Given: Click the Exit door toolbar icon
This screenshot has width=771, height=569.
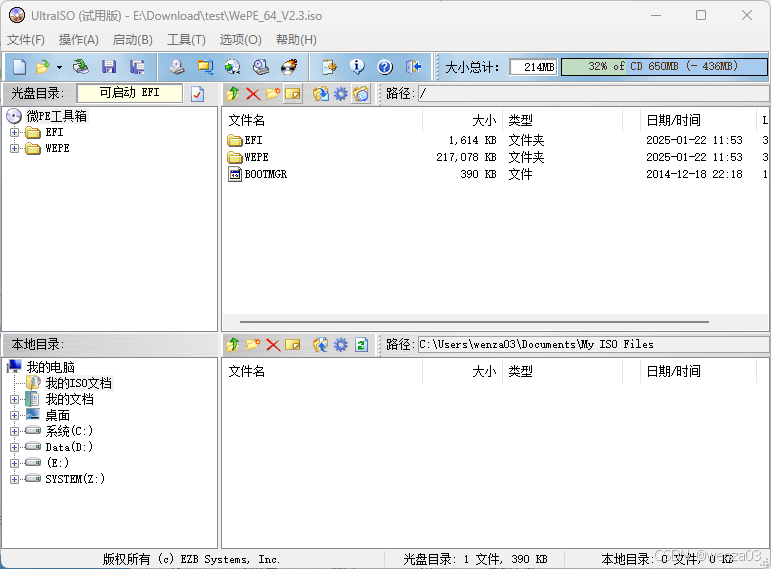Looking at the screenshot, I should coord(414,67).
